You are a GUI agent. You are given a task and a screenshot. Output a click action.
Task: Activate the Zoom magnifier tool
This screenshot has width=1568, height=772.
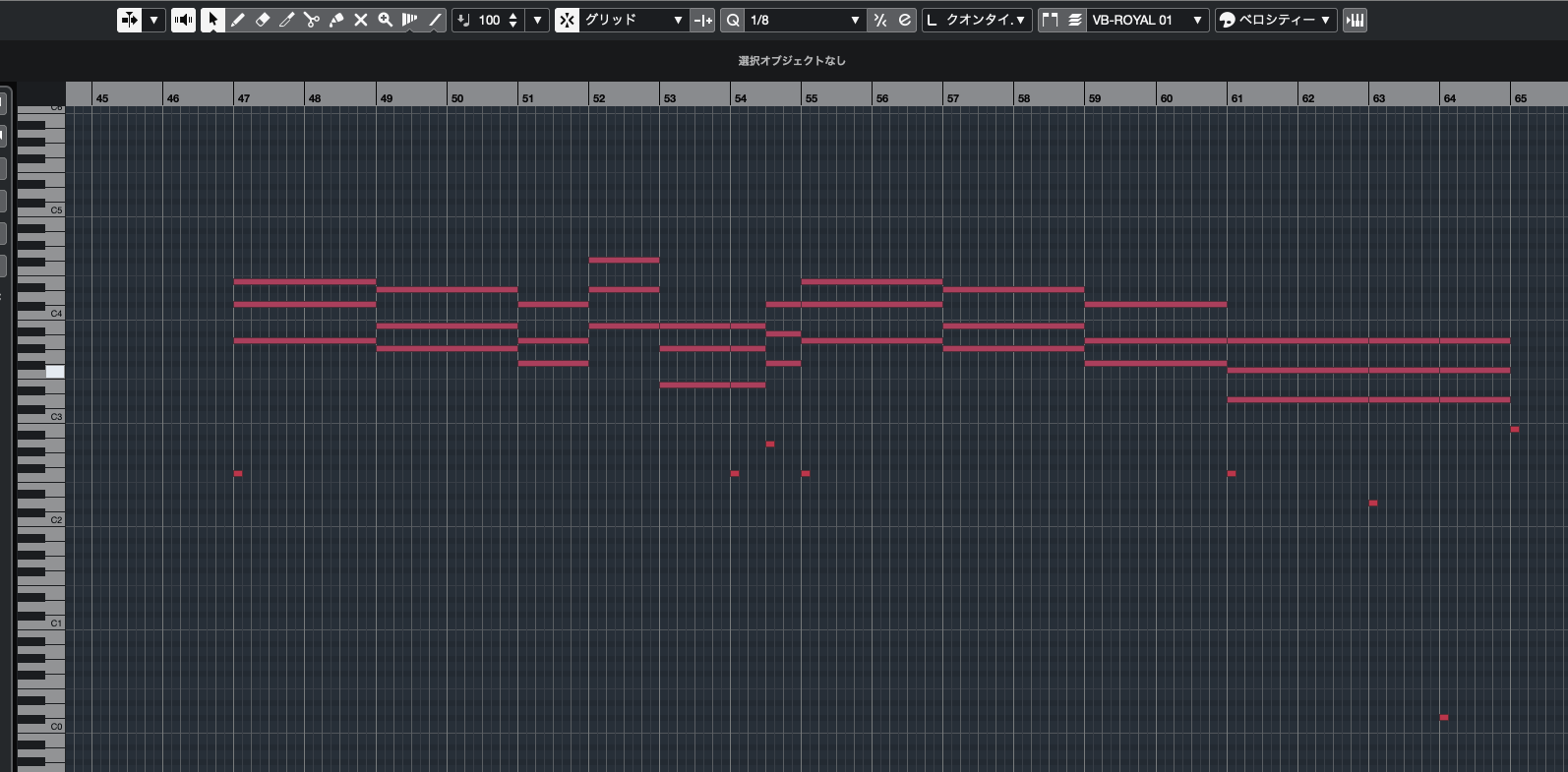pyautogui.click(x=386, y=20)
